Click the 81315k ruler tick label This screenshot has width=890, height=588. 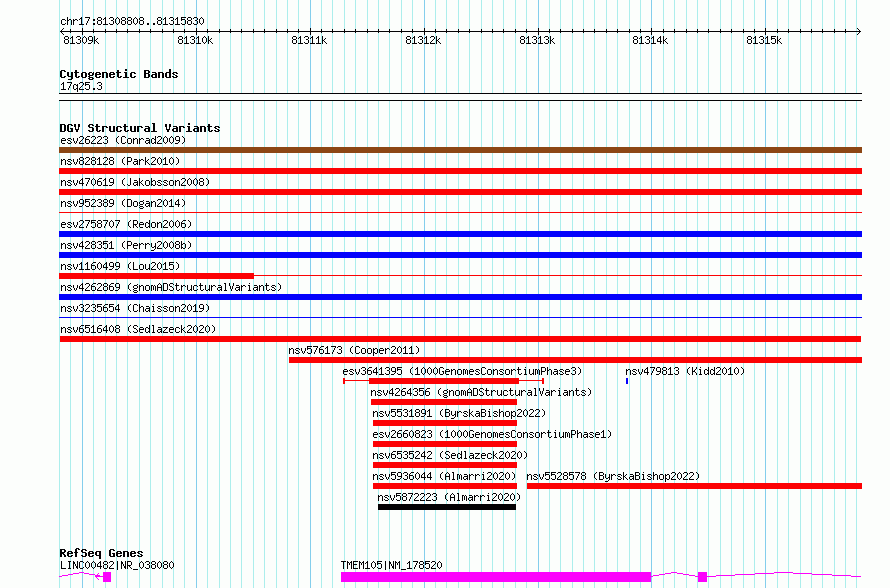coord(764,40)
